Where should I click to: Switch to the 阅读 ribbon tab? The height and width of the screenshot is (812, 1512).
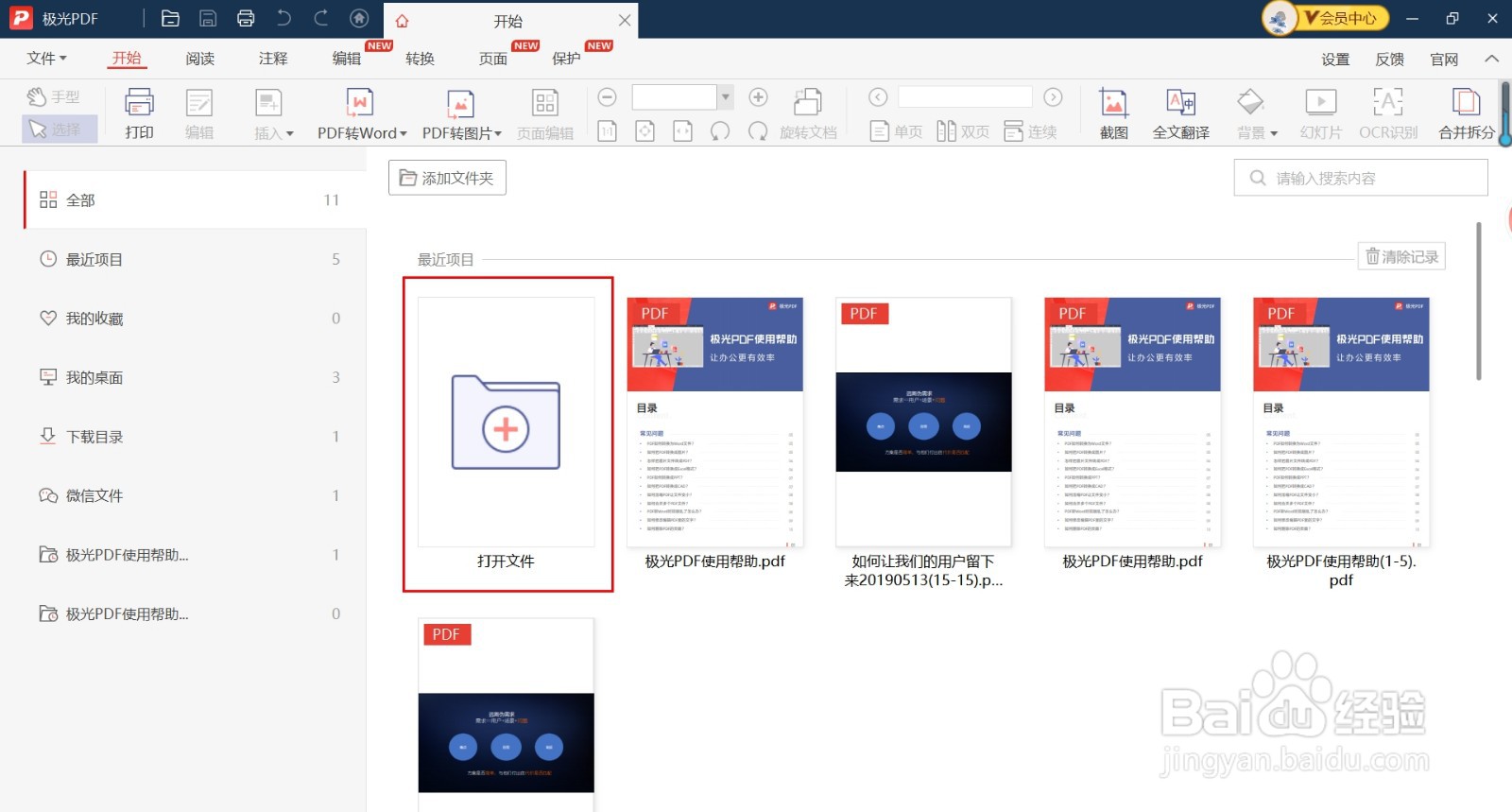tap(200, 59)
